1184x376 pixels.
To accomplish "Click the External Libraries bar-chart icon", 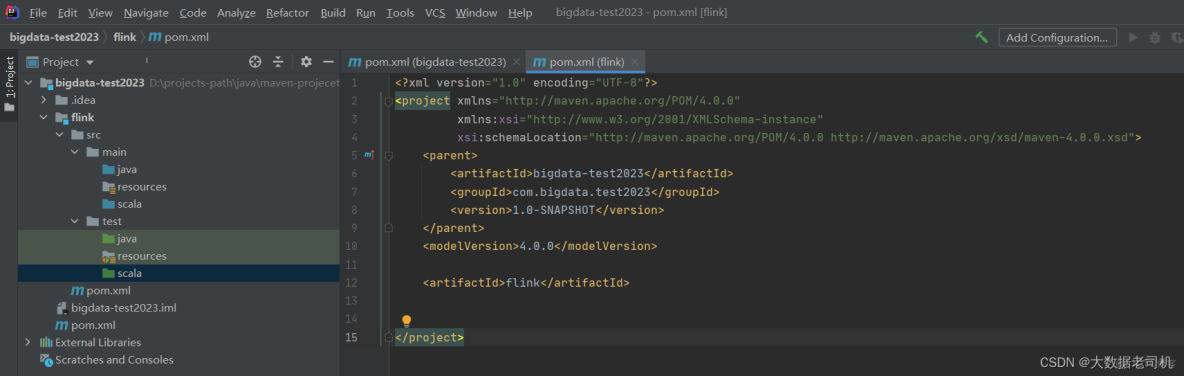I will [x=46, y=343].
